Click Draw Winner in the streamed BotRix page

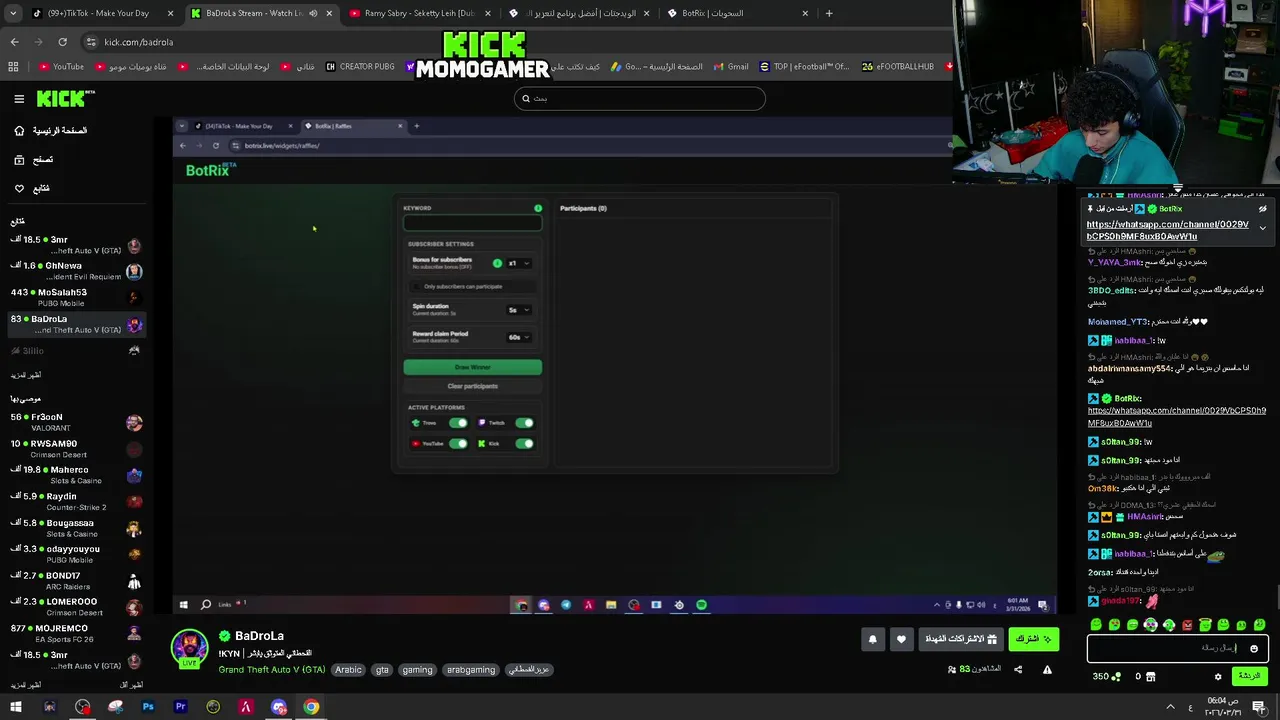pyautogui.click(x=472, y=367)
